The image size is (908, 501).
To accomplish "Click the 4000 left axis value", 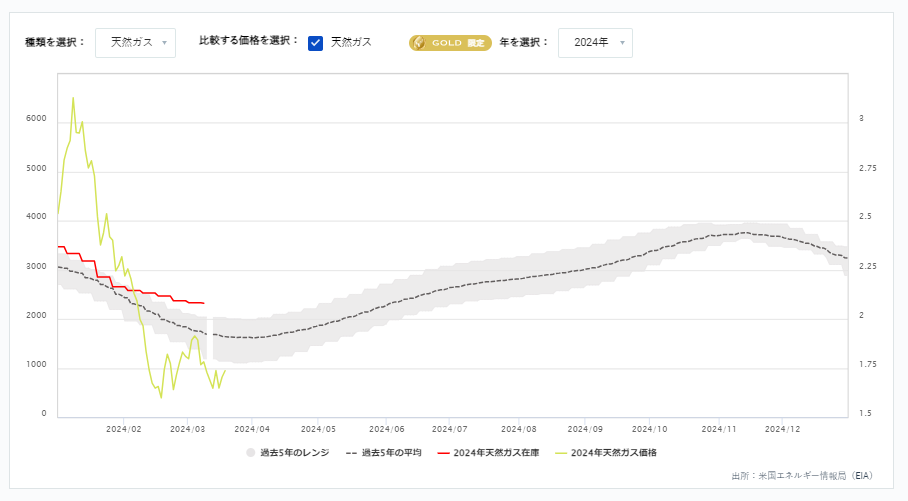I will point(36,217).
